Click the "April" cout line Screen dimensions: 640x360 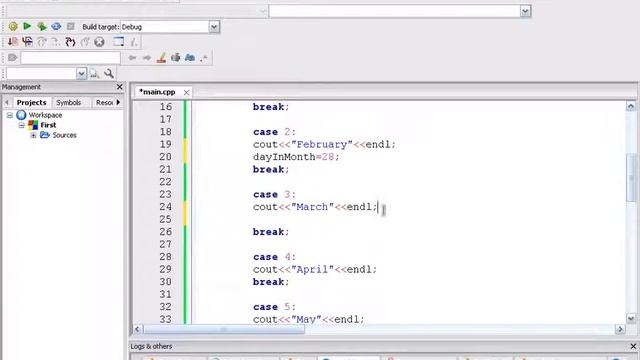pyautogui.click(x=315, y=269)
